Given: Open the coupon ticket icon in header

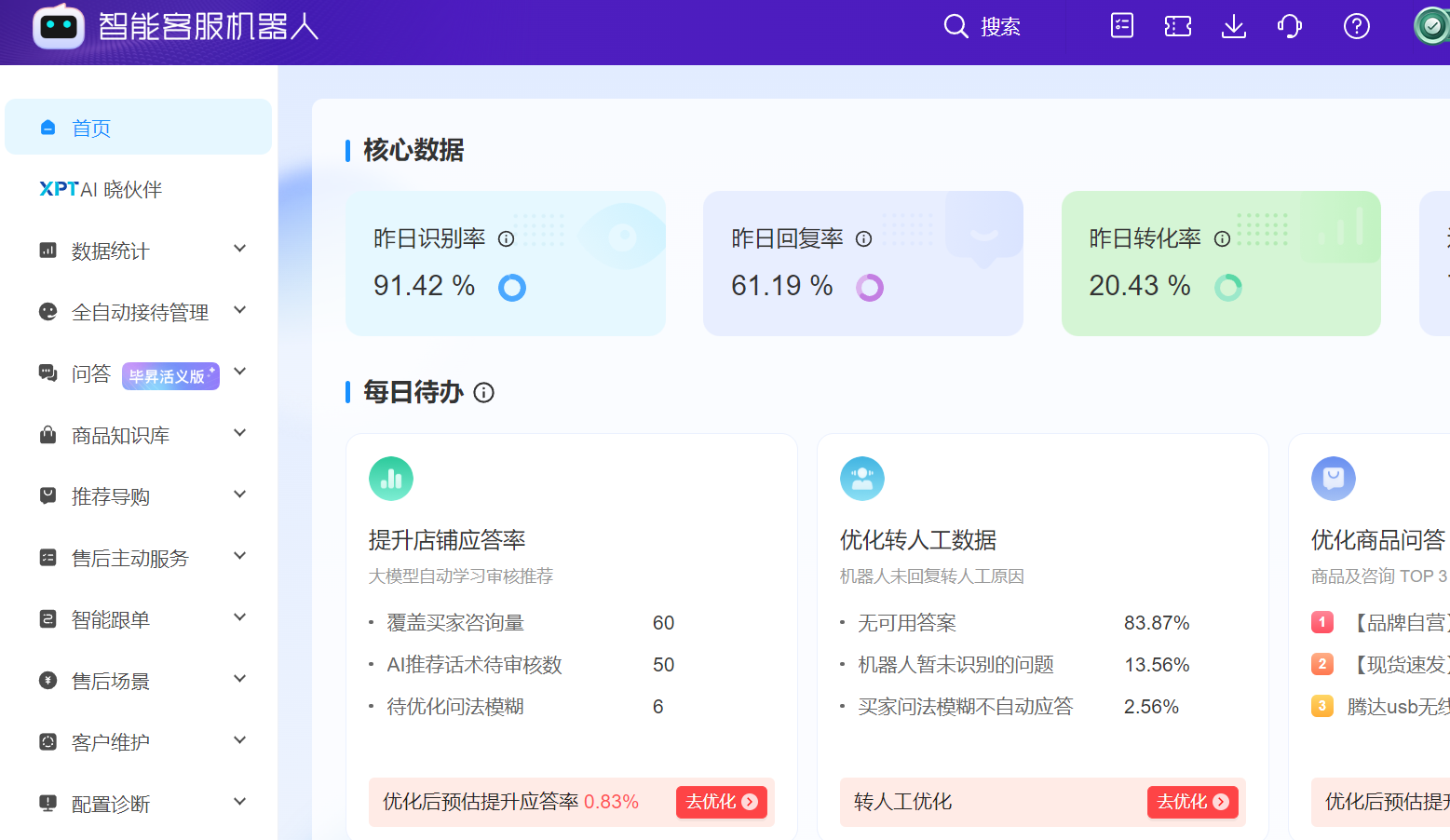Looking at the screenshot, I should (1178, 26).
